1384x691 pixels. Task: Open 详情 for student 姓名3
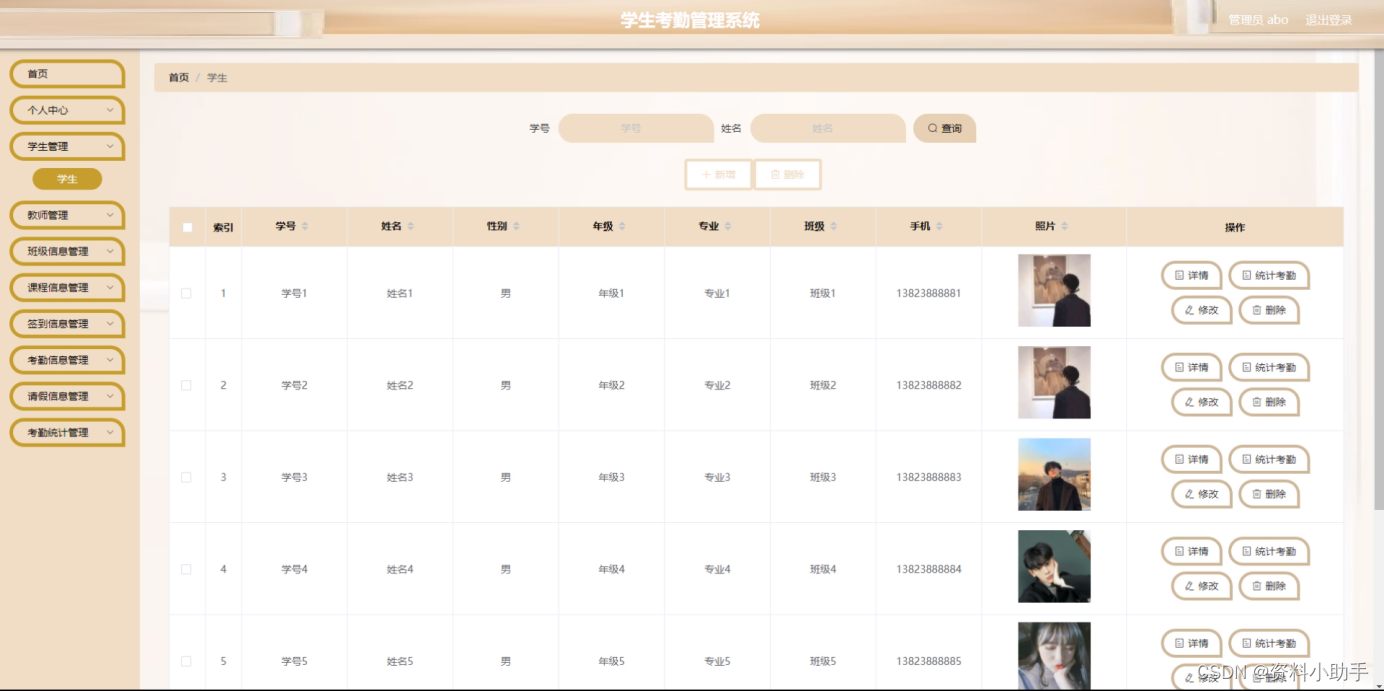(1191, 459)
